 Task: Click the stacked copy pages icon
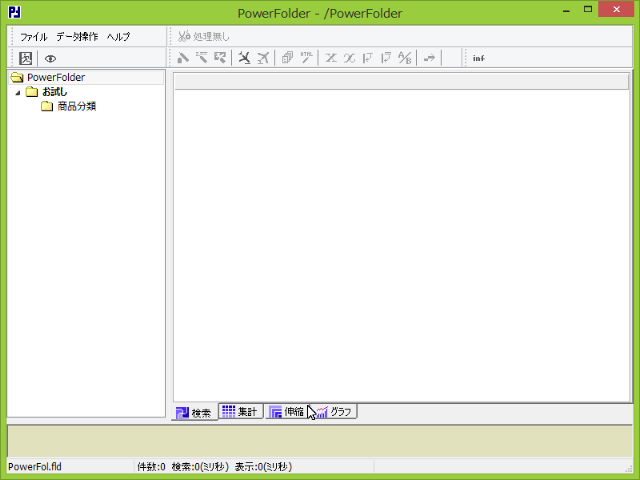coord(287,58)
